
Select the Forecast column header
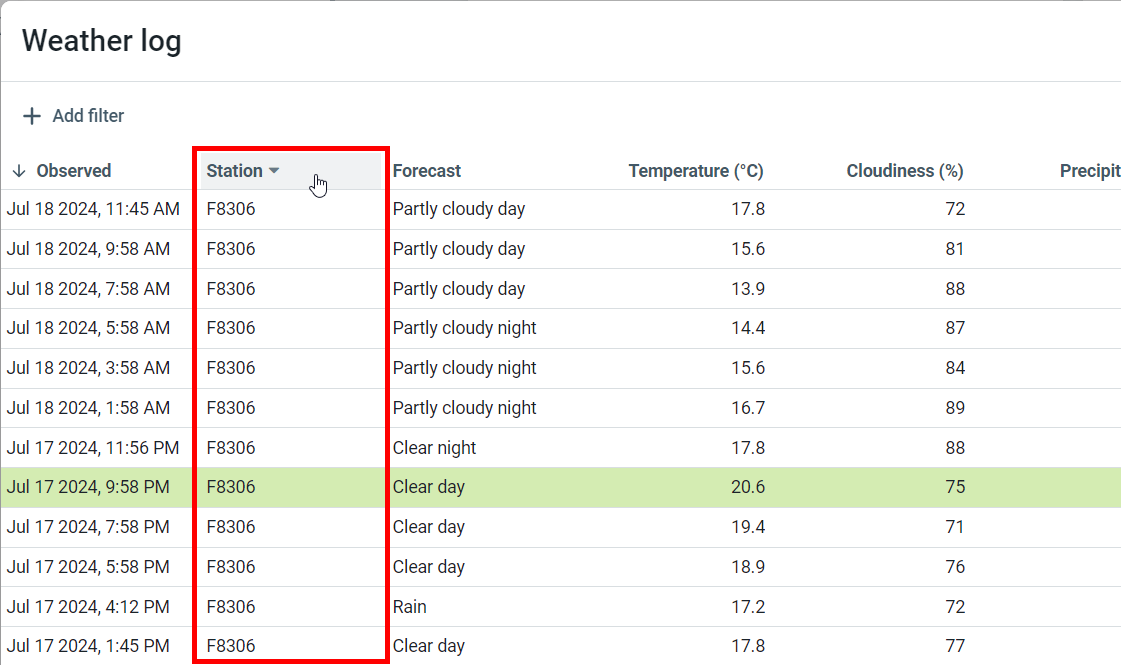(426, 171)
